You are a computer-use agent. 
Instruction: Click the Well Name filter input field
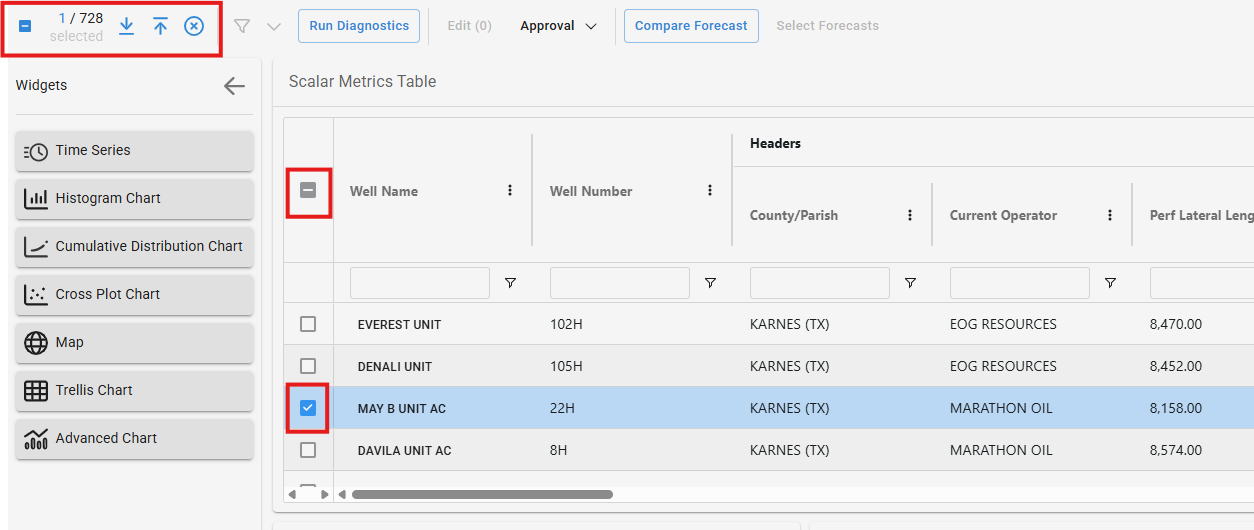[x=420, y=283]
